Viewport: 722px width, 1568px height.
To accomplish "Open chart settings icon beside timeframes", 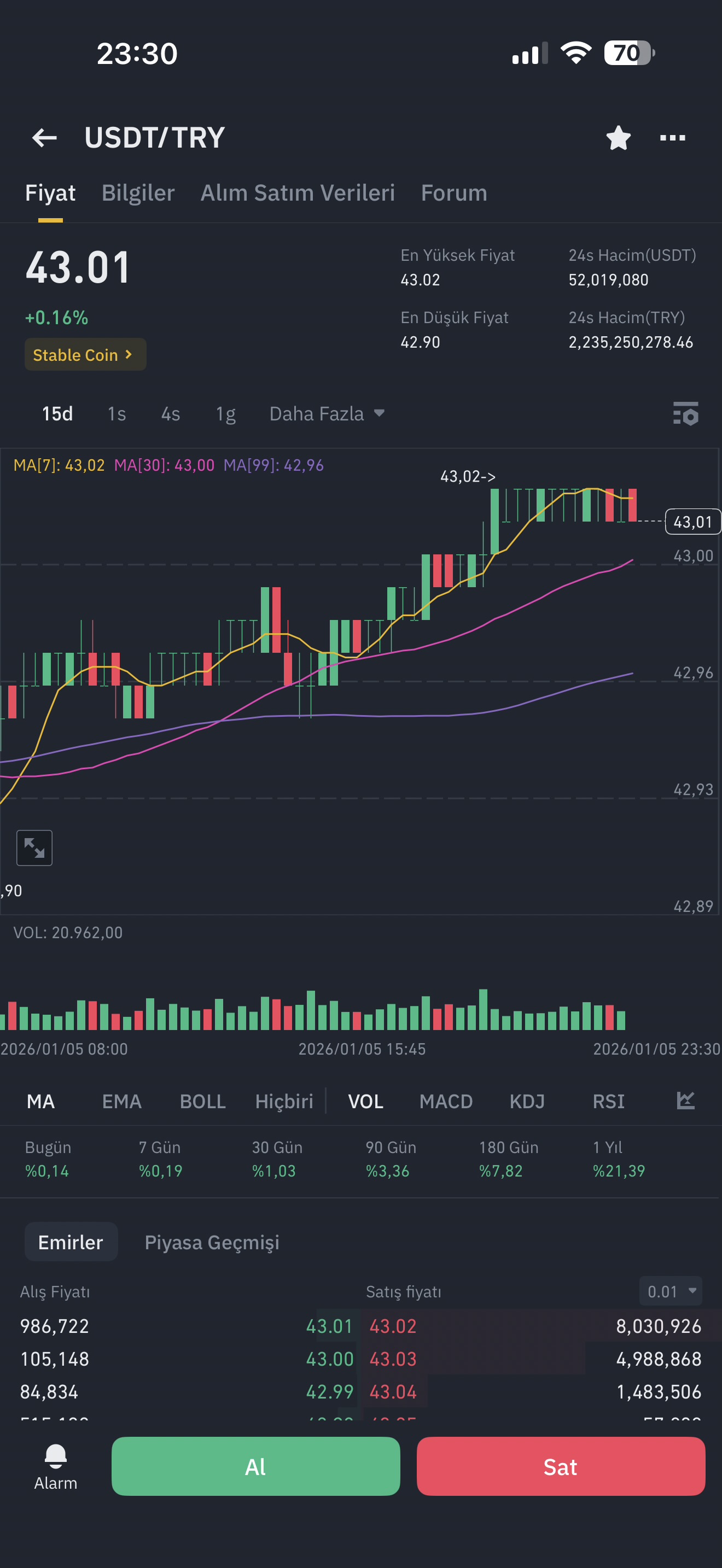I will point(685,414).
